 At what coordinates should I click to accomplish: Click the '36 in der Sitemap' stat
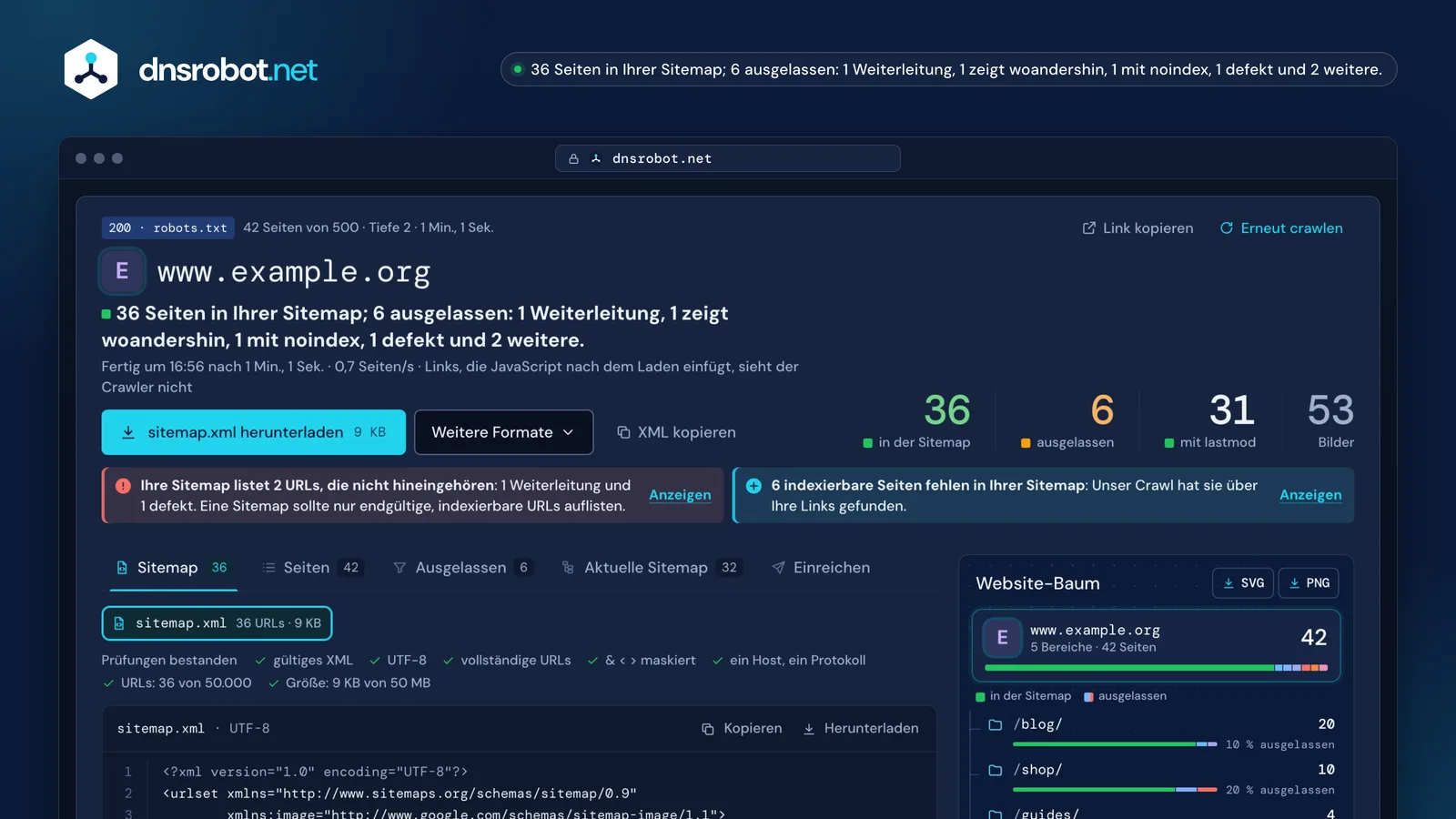pos(917,420)
